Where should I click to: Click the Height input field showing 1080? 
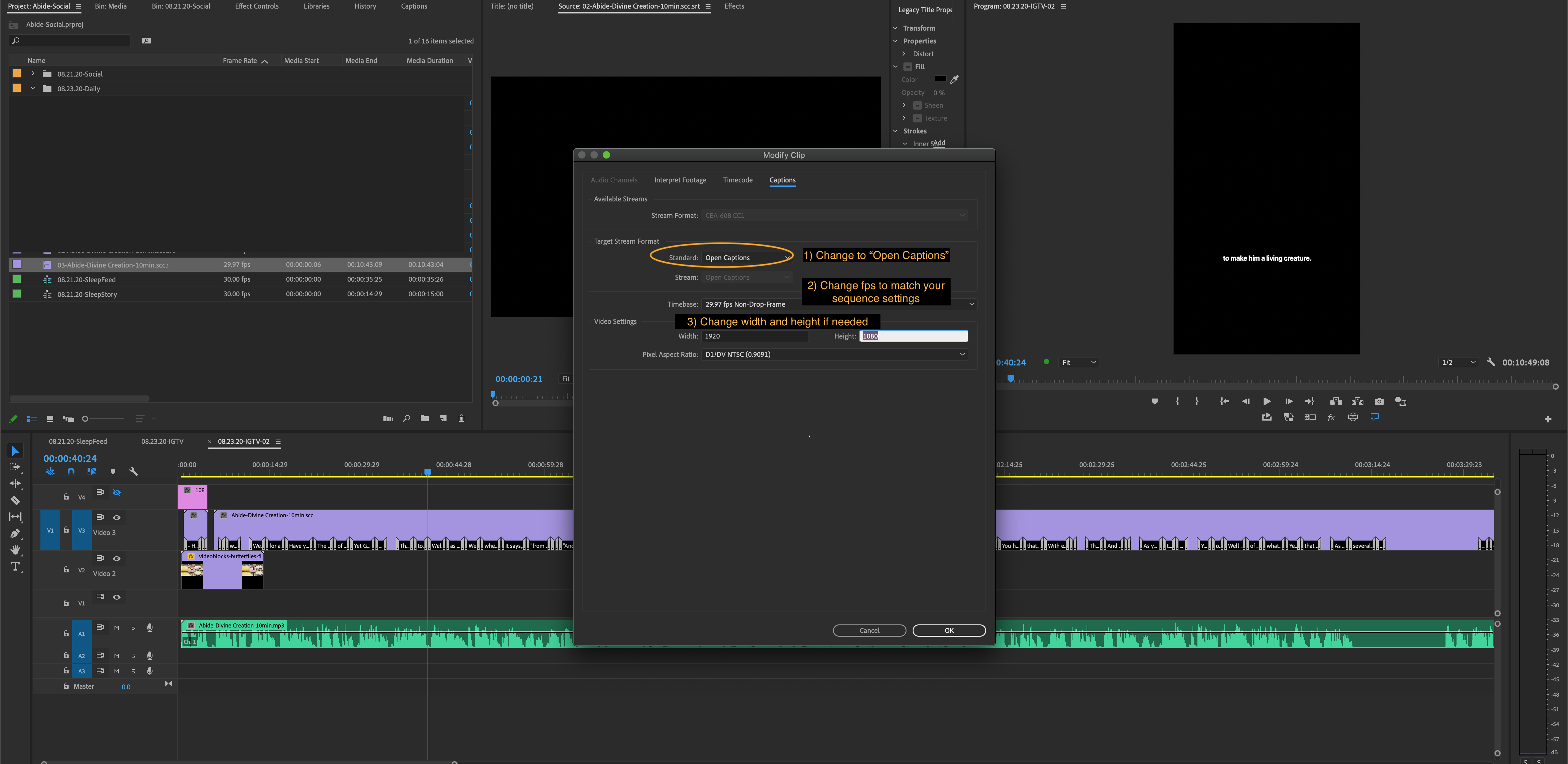tap(913, 335)
